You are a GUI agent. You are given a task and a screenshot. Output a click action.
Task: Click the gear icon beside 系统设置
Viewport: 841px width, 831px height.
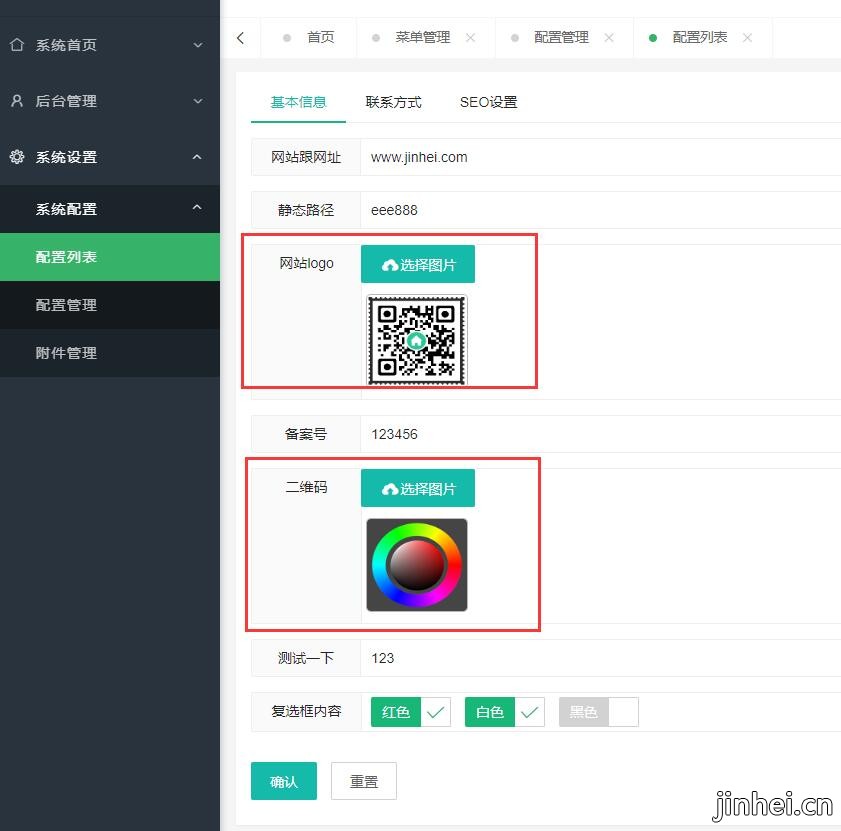(x=17, y=157)
